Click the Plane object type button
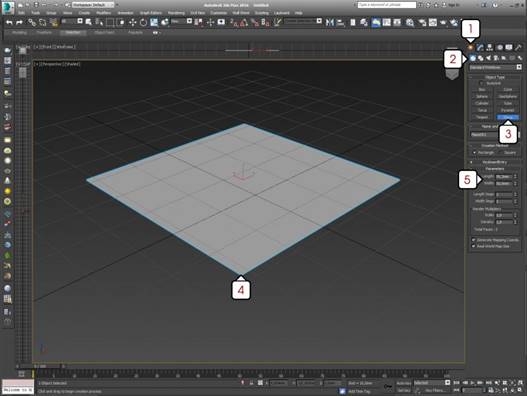This screenshot has width=527, height=396. (508, 117)
